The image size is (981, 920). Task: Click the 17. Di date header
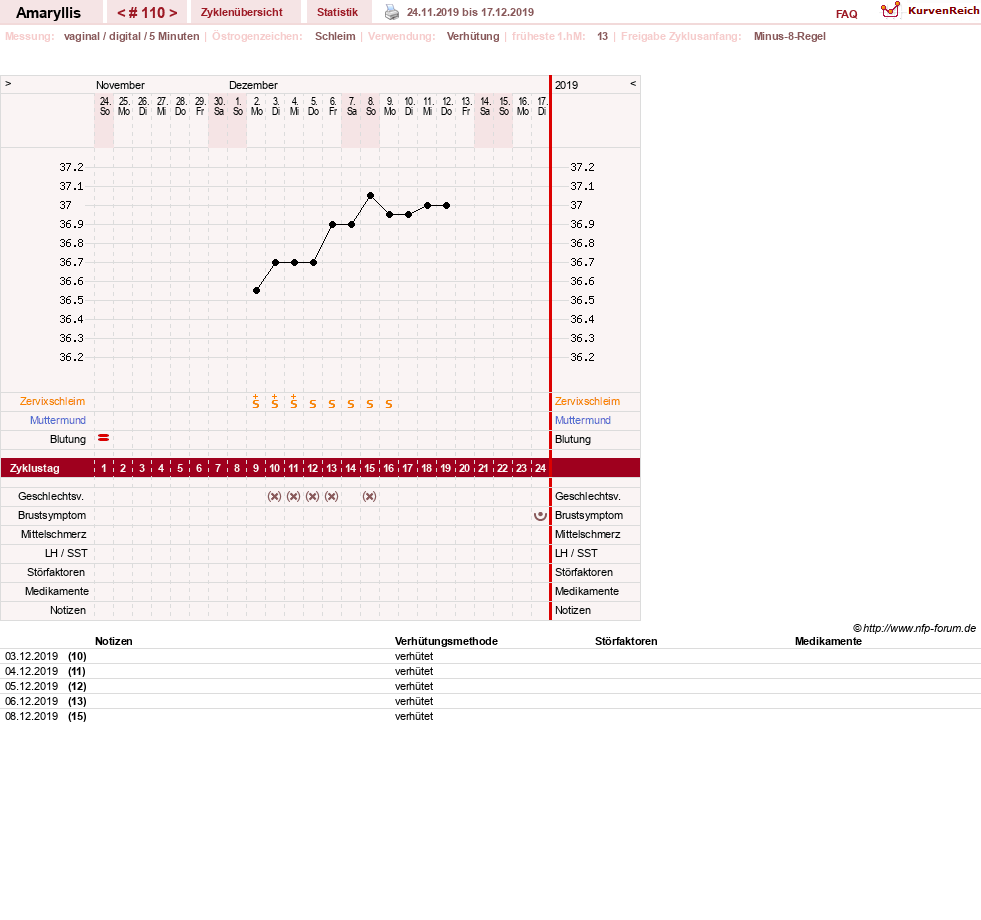(x=542, y=106)
